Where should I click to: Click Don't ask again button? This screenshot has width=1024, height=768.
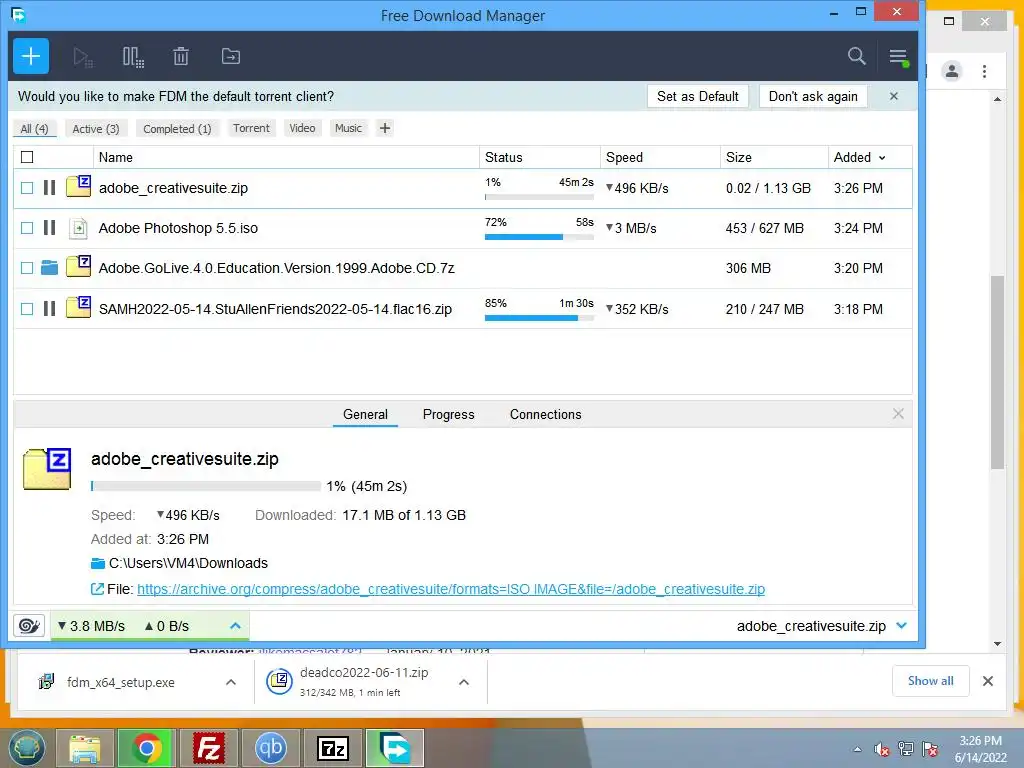tap(813, 96)
